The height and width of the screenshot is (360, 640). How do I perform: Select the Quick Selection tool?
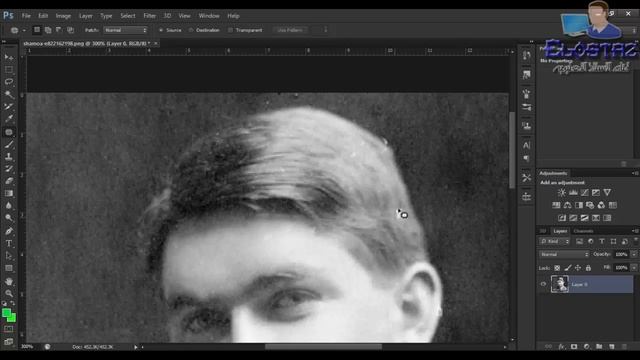pos(9,94)
